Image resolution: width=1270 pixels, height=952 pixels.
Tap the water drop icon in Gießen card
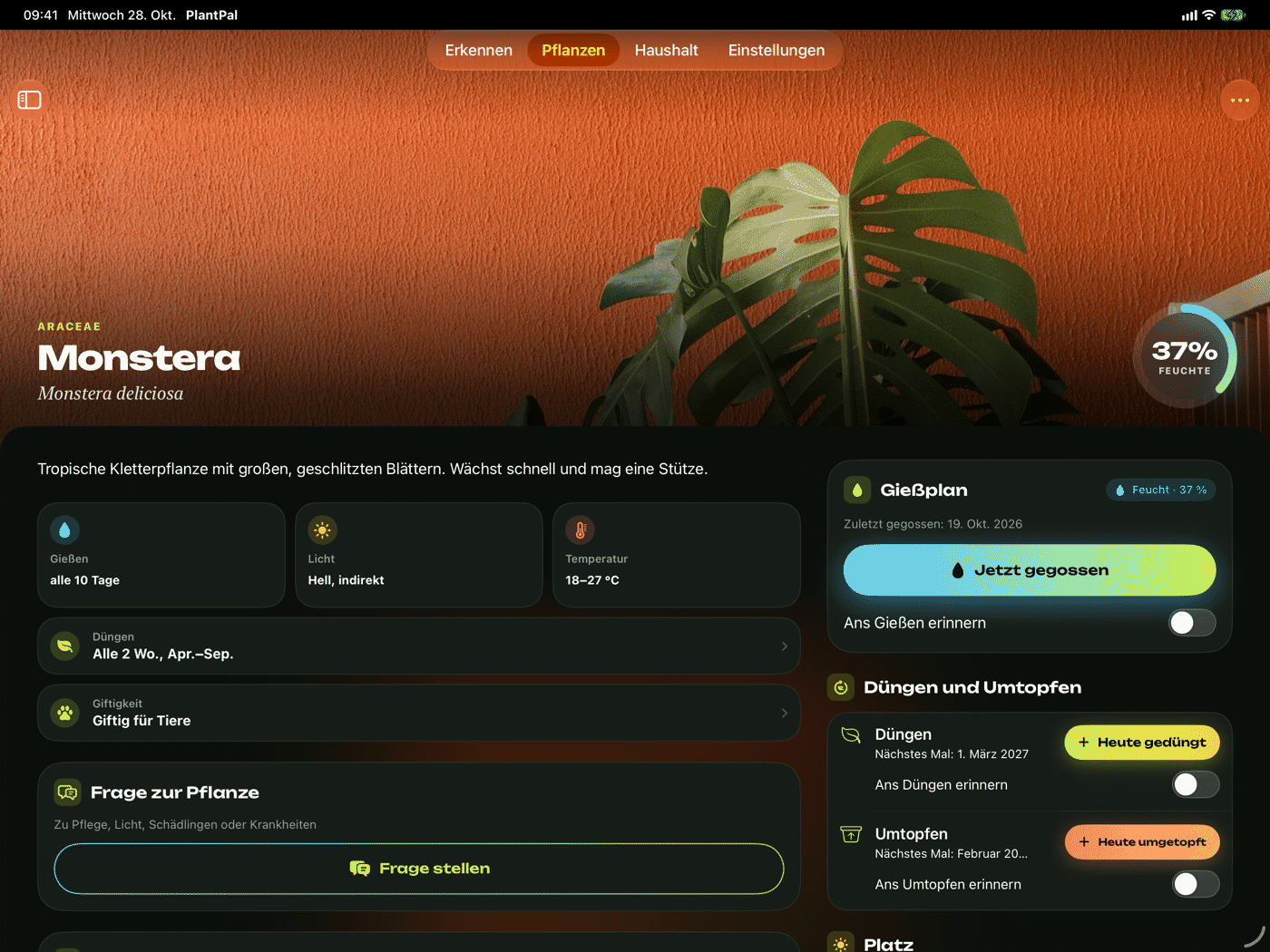(x=64, y=529)
